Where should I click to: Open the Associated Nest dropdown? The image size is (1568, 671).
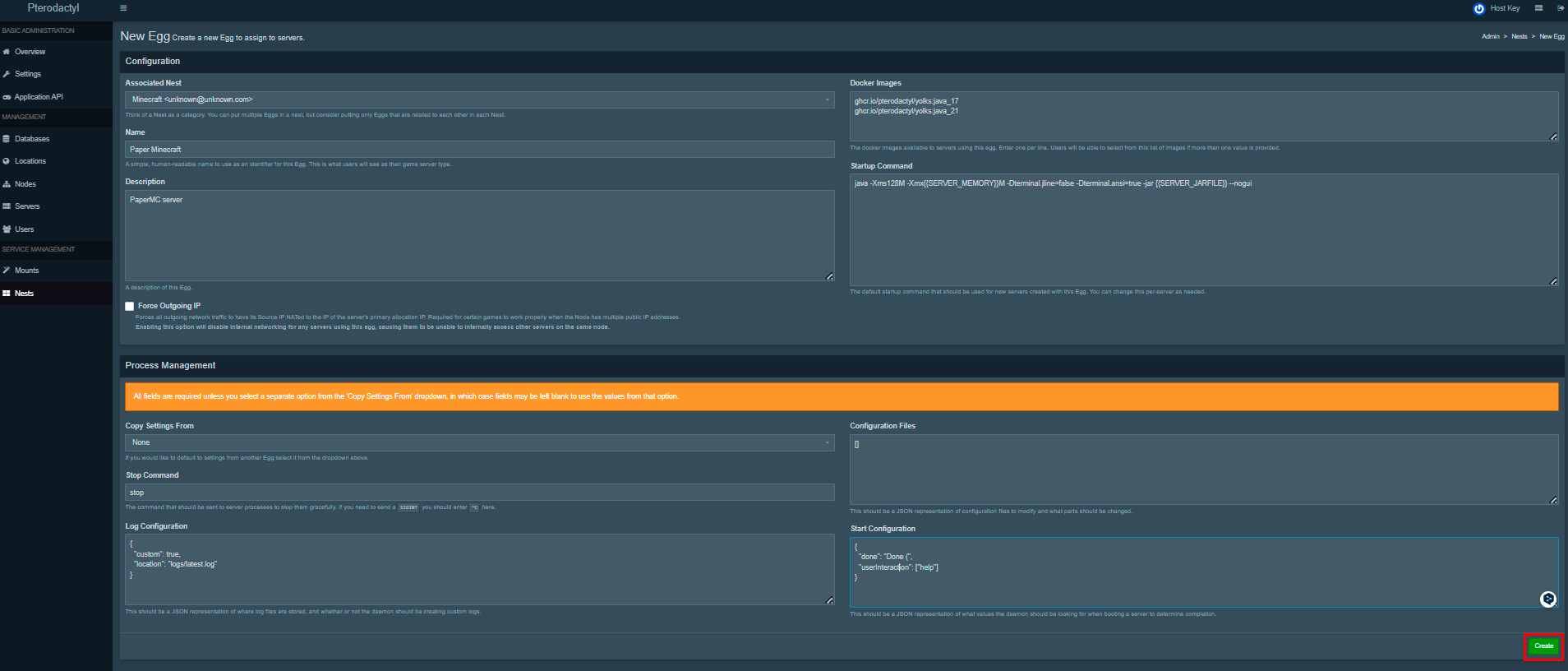(x=480, y=99)
